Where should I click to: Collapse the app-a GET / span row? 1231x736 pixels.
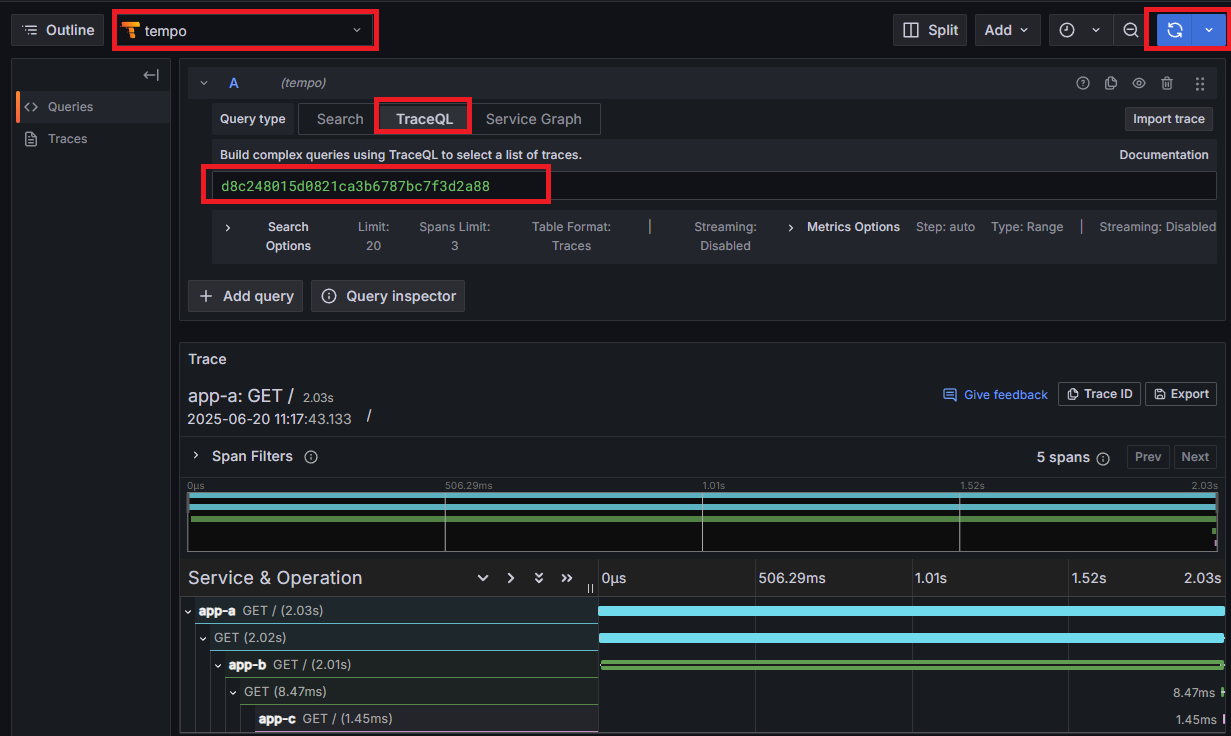[188, 611]
